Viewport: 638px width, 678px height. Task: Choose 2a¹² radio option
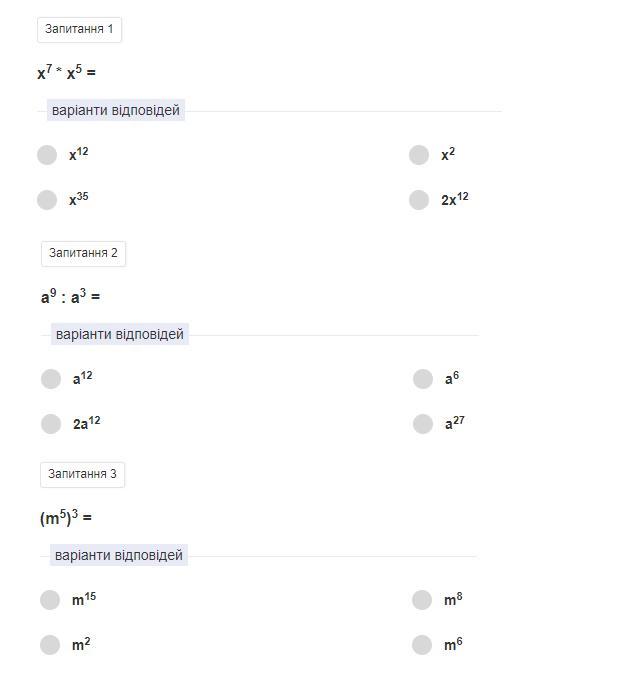coord(51,424)
